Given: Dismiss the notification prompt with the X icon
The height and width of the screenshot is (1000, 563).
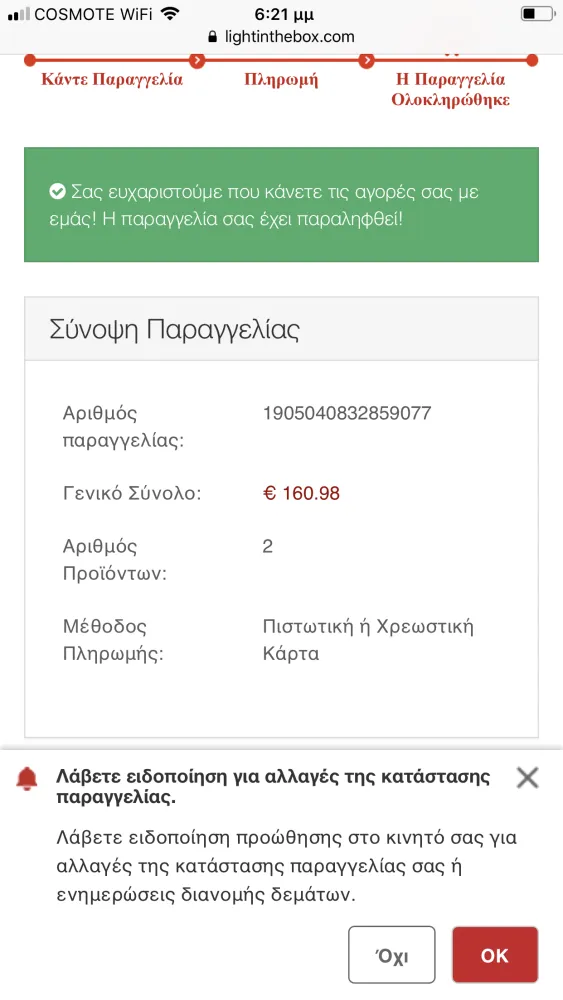Looking at the screenshot, I should pyautogui.click(x=527, y=777).
